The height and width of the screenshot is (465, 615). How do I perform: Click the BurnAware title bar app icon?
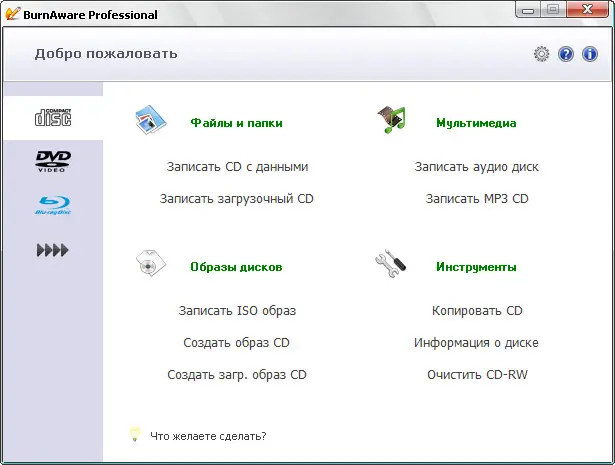point(12,14)
